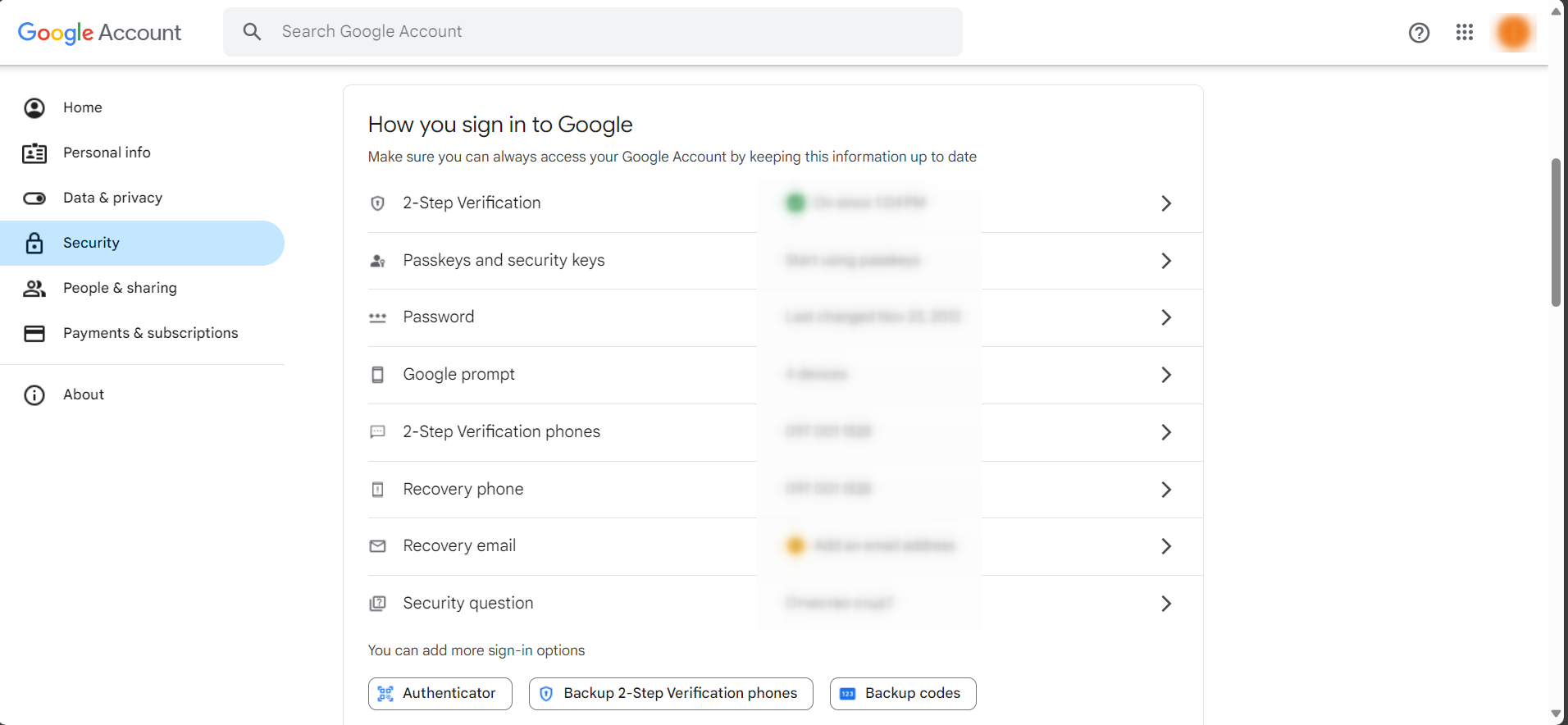Image resolution: width=1568 pixels, height=725 pixels.
Task: Click the Security padlock icon
Action: pyautogui.click(x=34, y=243)
